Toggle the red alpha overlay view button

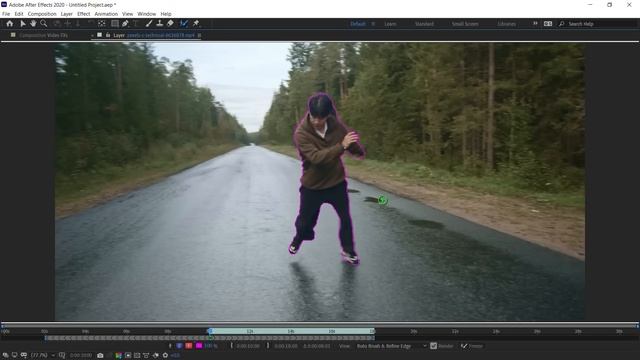coord(189,346)
